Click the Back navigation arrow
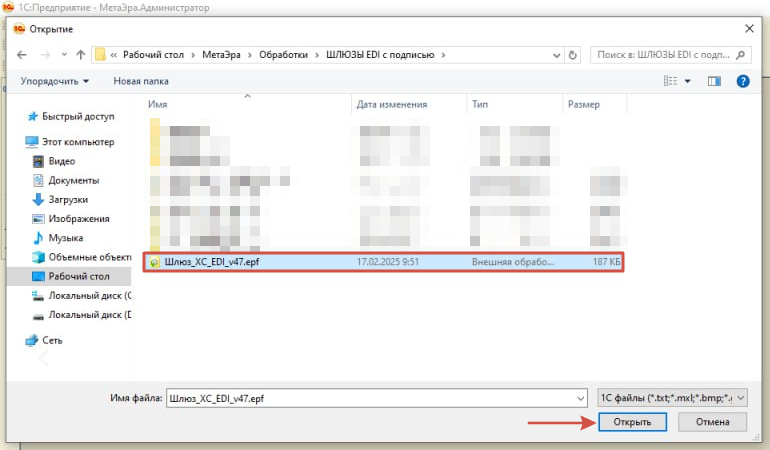770x450 pixels. pyautogui.click(x=22, y=54)
